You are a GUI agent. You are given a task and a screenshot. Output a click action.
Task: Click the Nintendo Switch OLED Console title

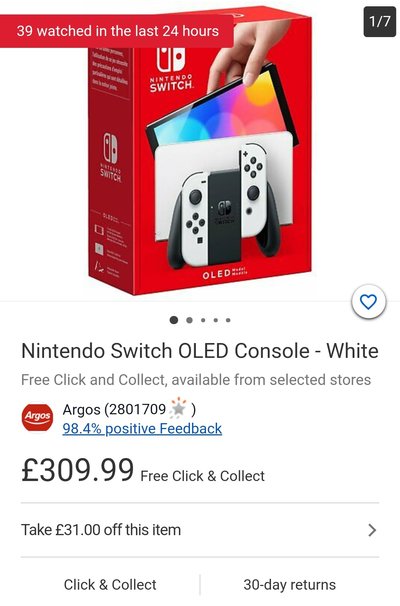pos(200,351)
